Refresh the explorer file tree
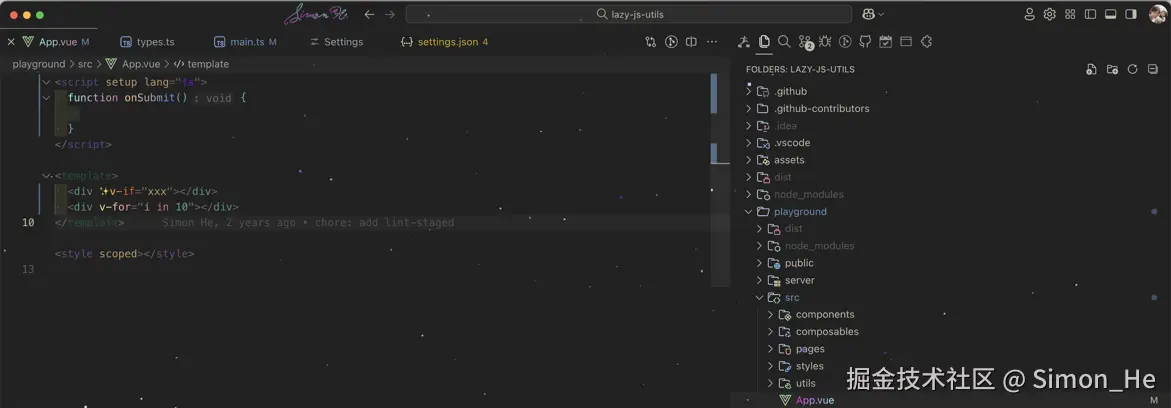Viewport: 1171px width, 408px height. pos(1132,69)
